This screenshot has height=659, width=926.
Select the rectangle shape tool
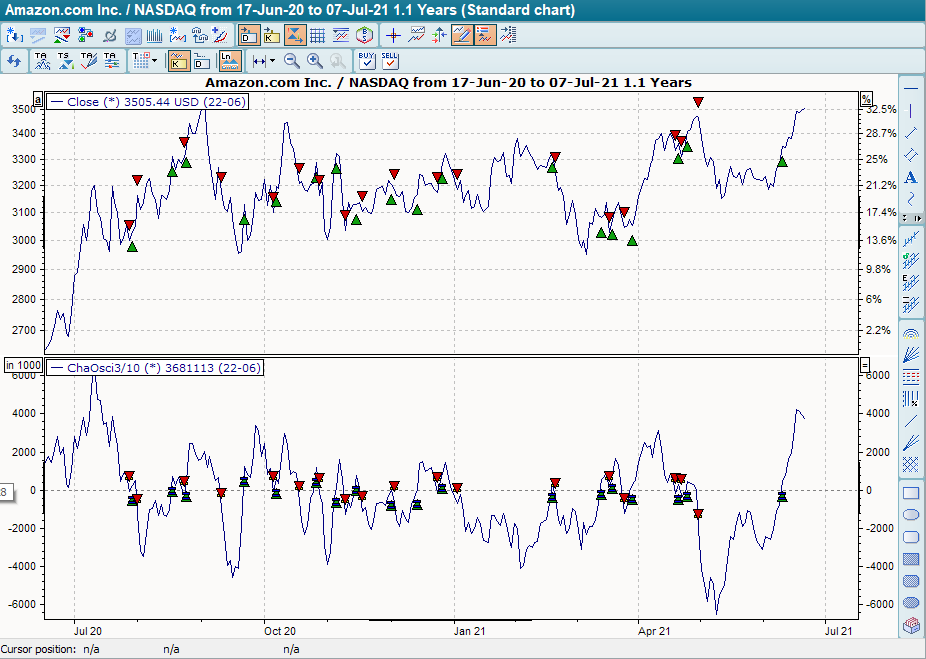coord(911,492)
